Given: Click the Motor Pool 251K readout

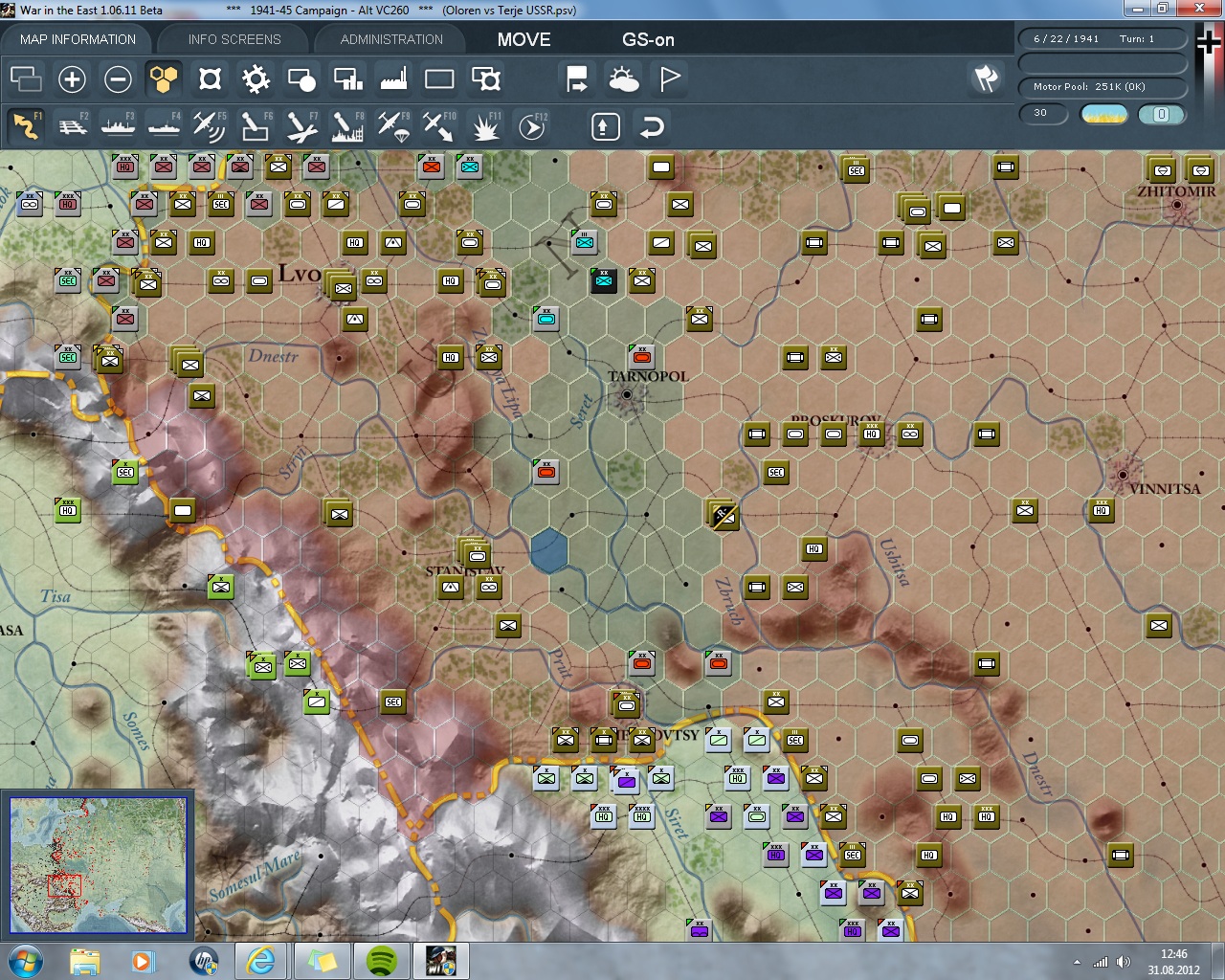Looking at the screenshot, I should (x=1102, y=86).
